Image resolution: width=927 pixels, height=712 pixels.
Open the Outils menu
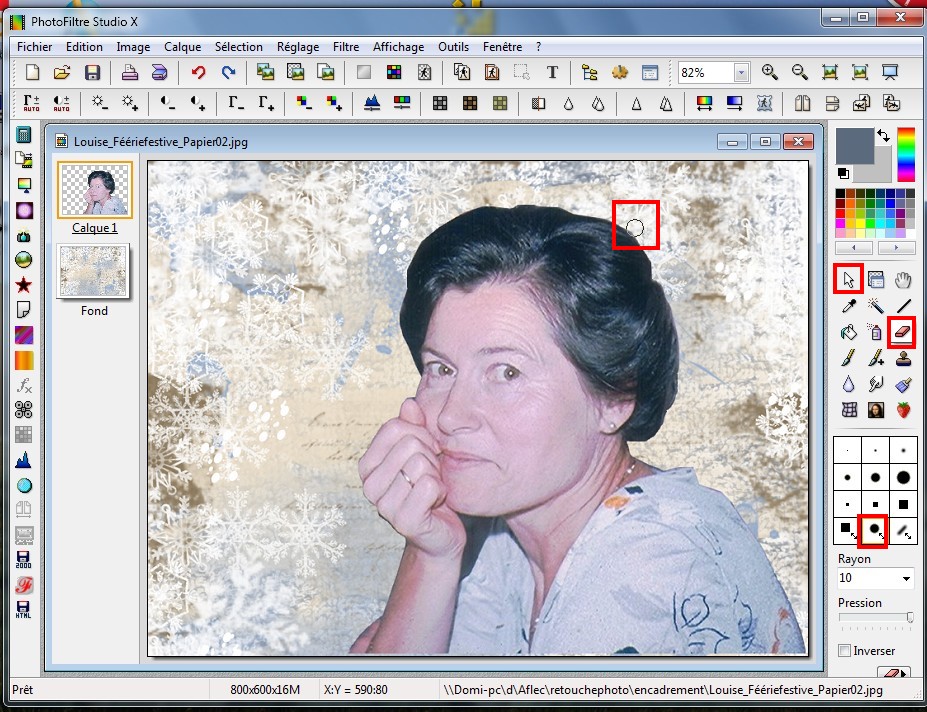click(x=453, y=47)
